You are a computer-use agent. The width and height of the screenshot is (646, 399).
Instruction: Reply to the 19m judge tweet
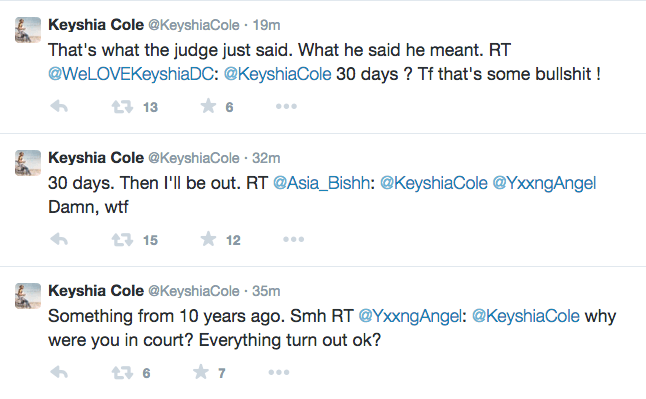[59, 107]
